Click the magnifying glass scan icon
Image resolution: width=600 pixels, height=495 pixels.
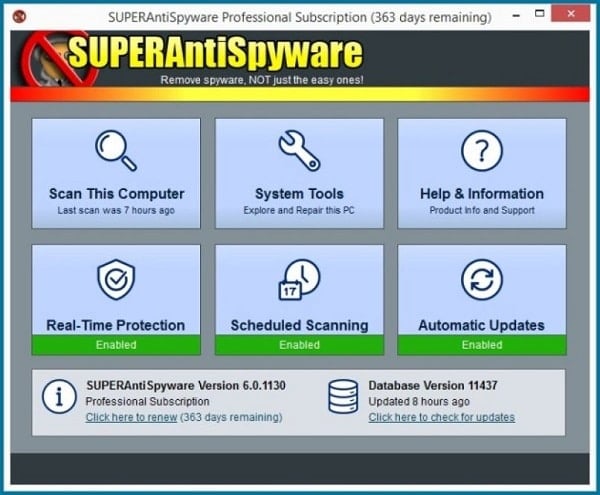(x=115, y=151)
